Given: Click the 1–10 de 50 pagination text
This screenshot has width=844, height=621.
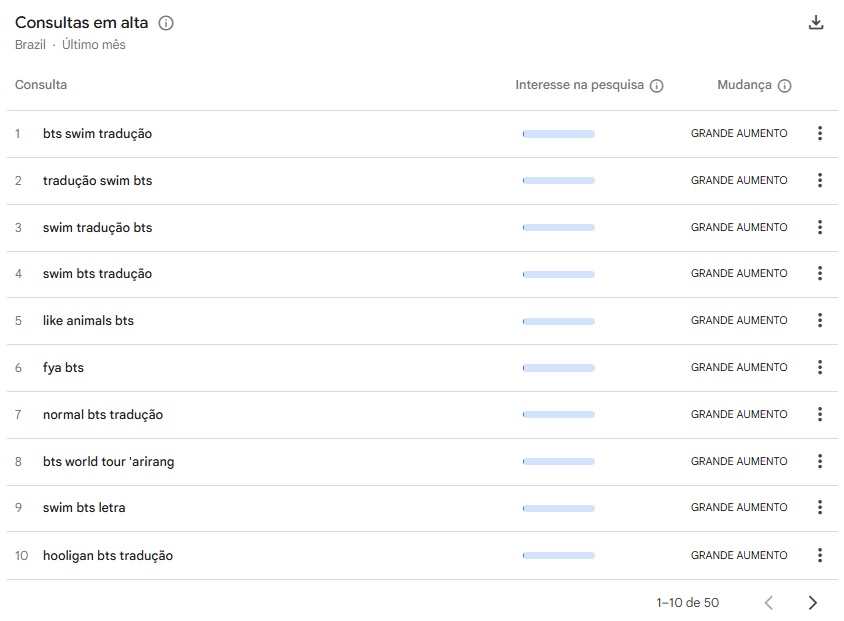Looking at the screenshot, I should point(687,603).
